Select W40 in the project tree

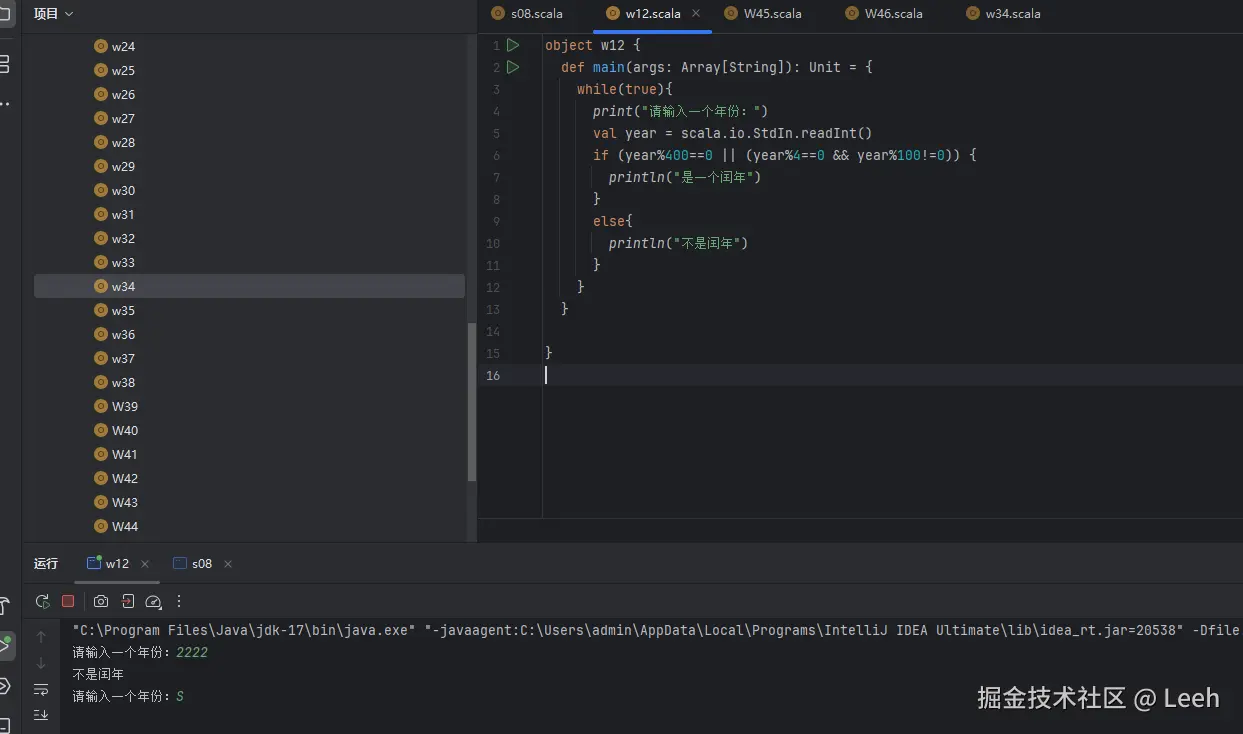[x=249, y=431]
